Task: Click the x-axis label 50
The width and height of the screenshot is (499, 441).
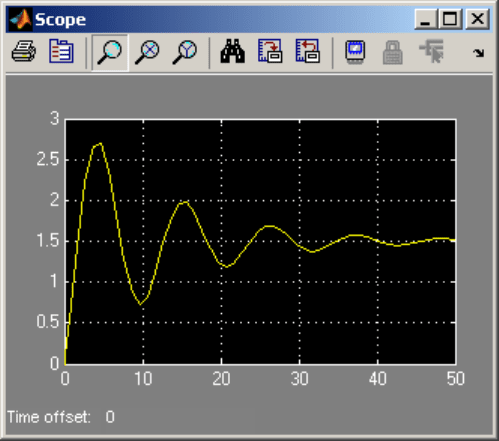Action: pyautogui.click(x=456, y=379)
